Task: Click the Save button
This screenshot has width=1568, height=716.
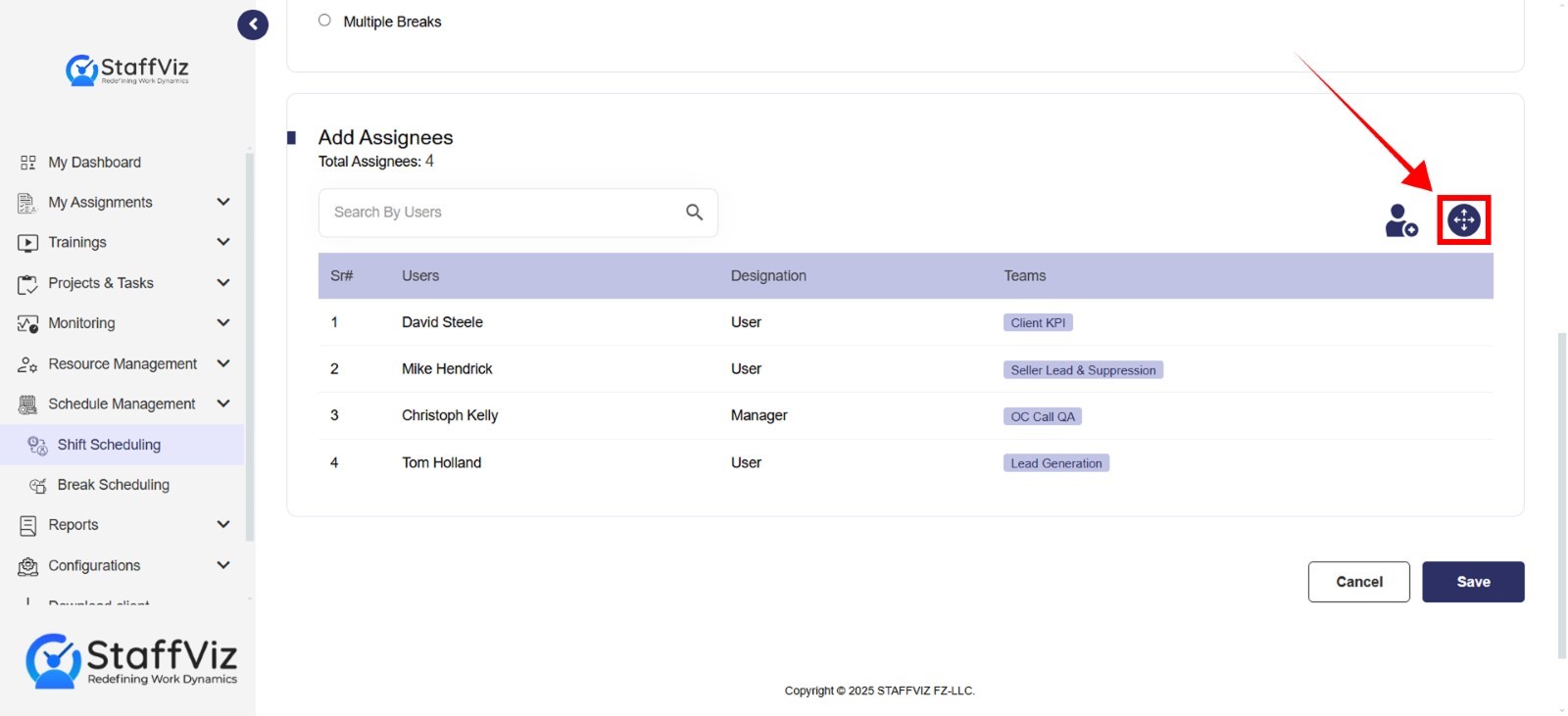Action: 1473,582
